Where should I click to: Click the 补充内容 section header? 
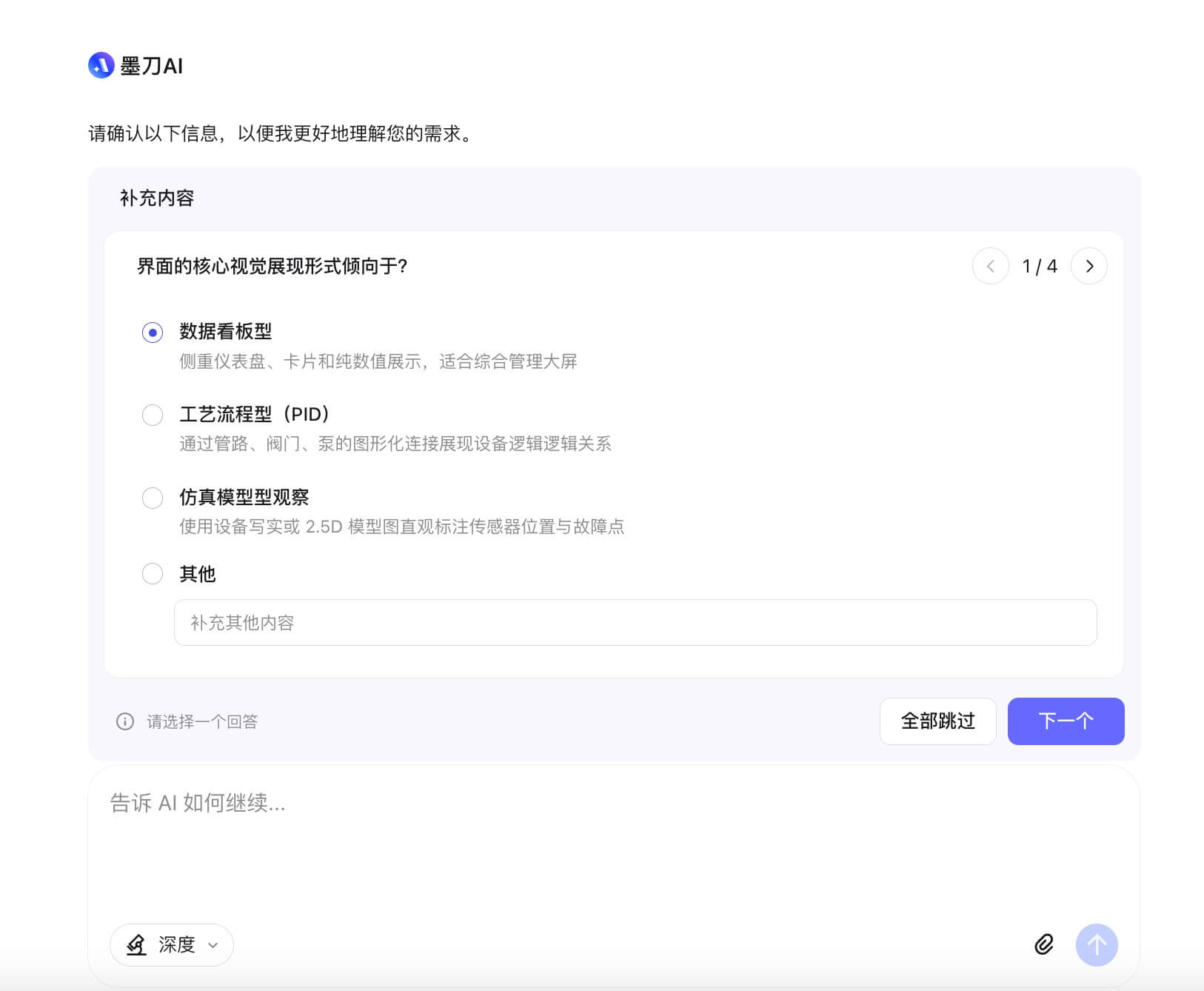(155, 198)
